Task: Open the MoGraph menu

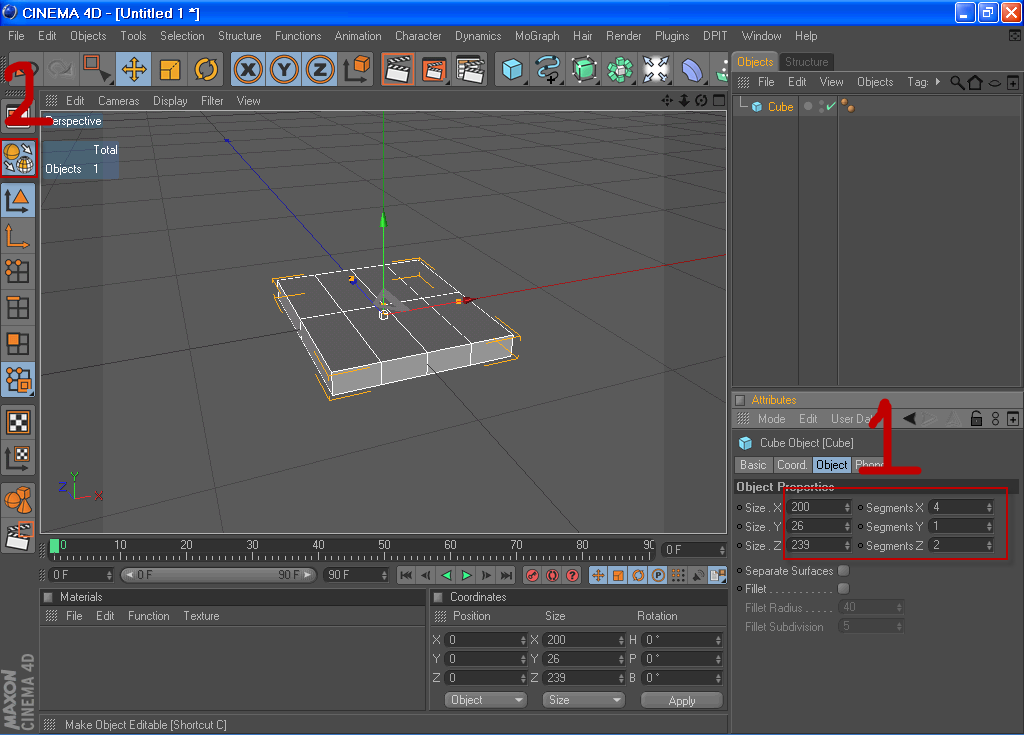Action: [x=537, y=36]
